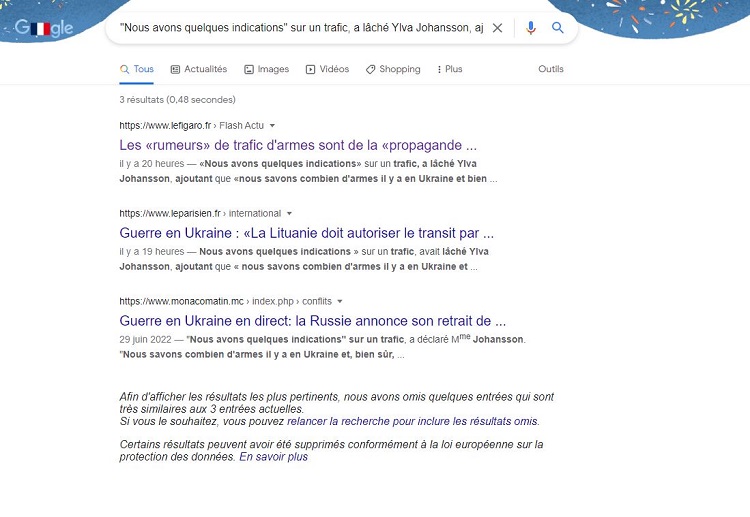Select the Tous results tab

(137, 69)
